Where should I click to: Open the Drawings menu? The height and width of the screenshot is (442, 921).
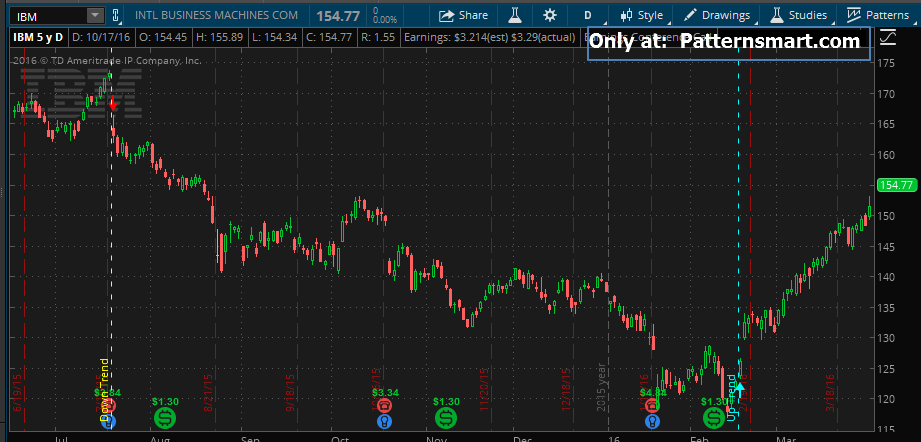[717, 15]
